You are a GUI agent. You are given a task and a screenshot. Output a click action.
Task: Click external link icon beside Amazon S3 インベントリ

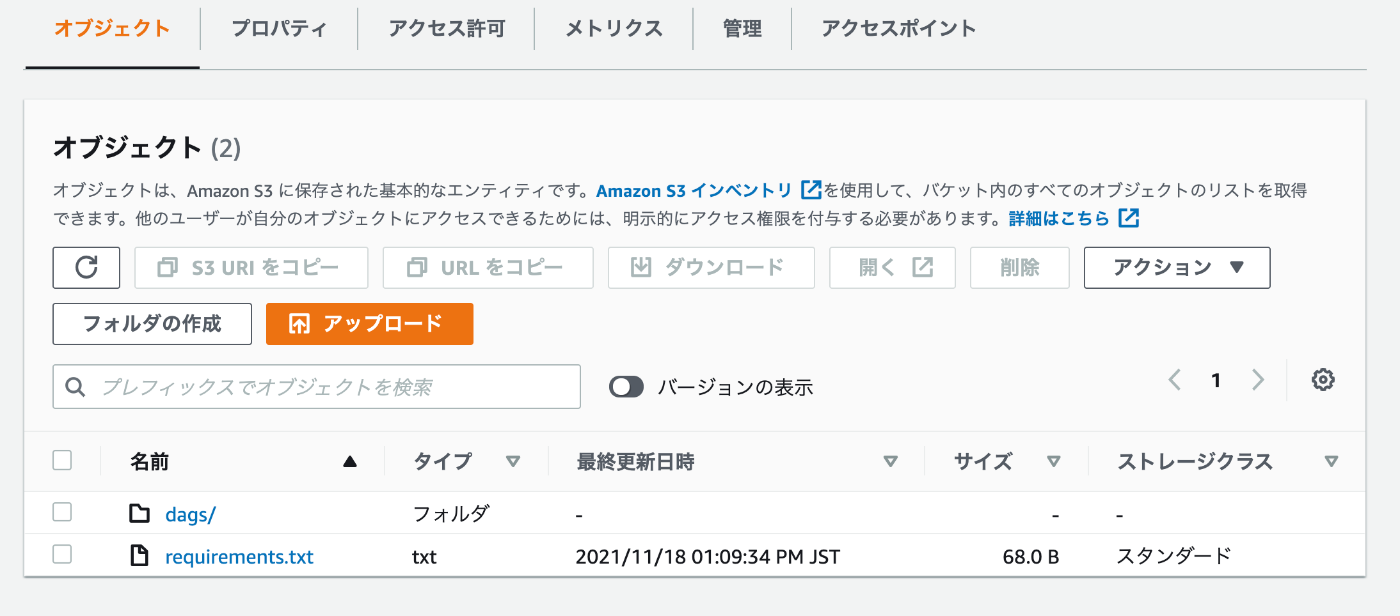point(811,190)
